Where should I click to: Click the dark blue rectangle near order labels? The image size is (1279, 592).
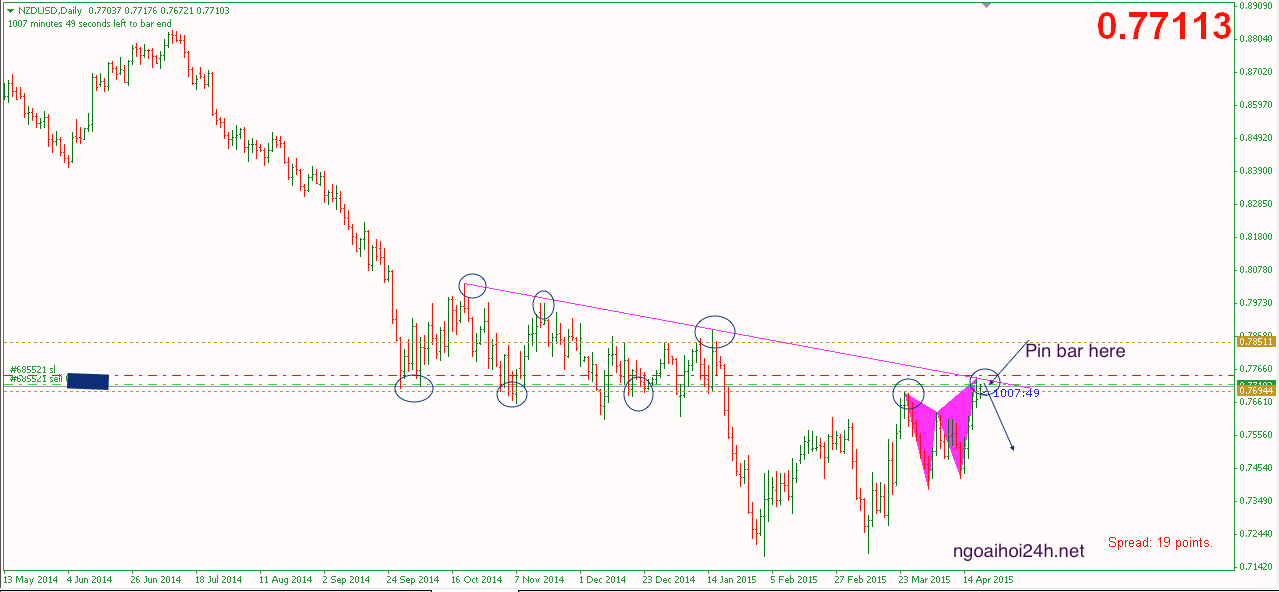(87, 380)
